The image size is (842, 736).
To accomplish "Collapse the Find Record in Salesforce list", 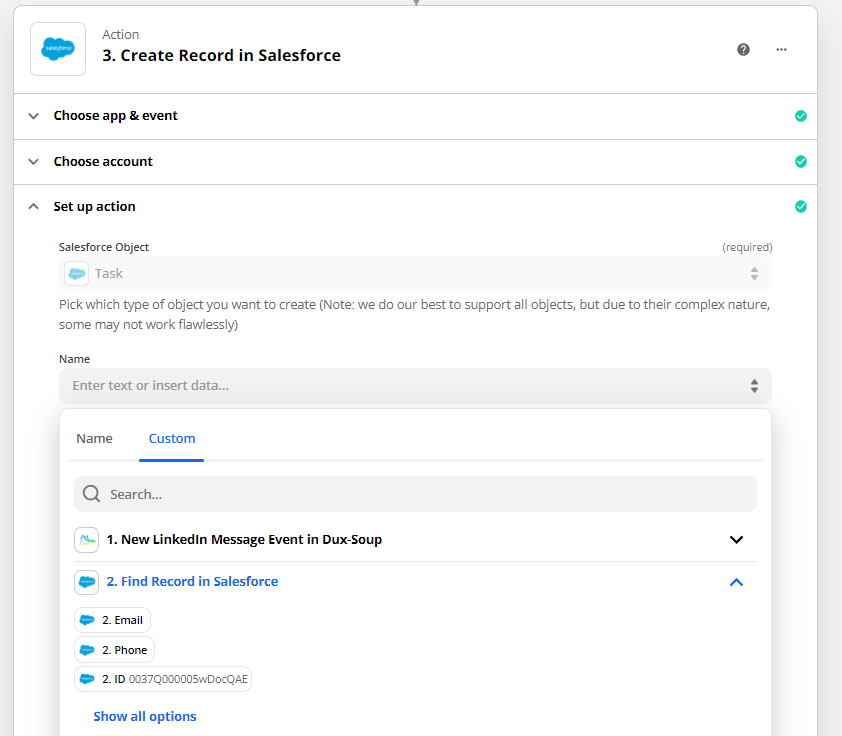I will click(736, 582).
